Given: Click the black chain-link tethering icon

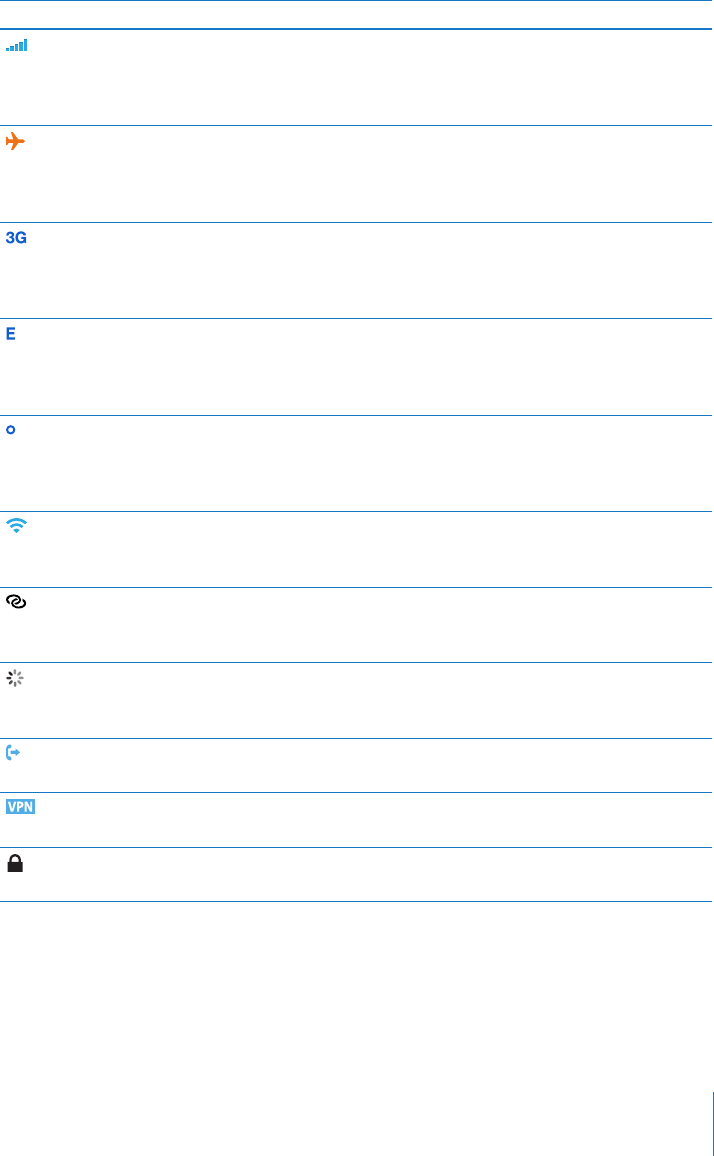Looking at the screenshot, I should click(16, 601).
